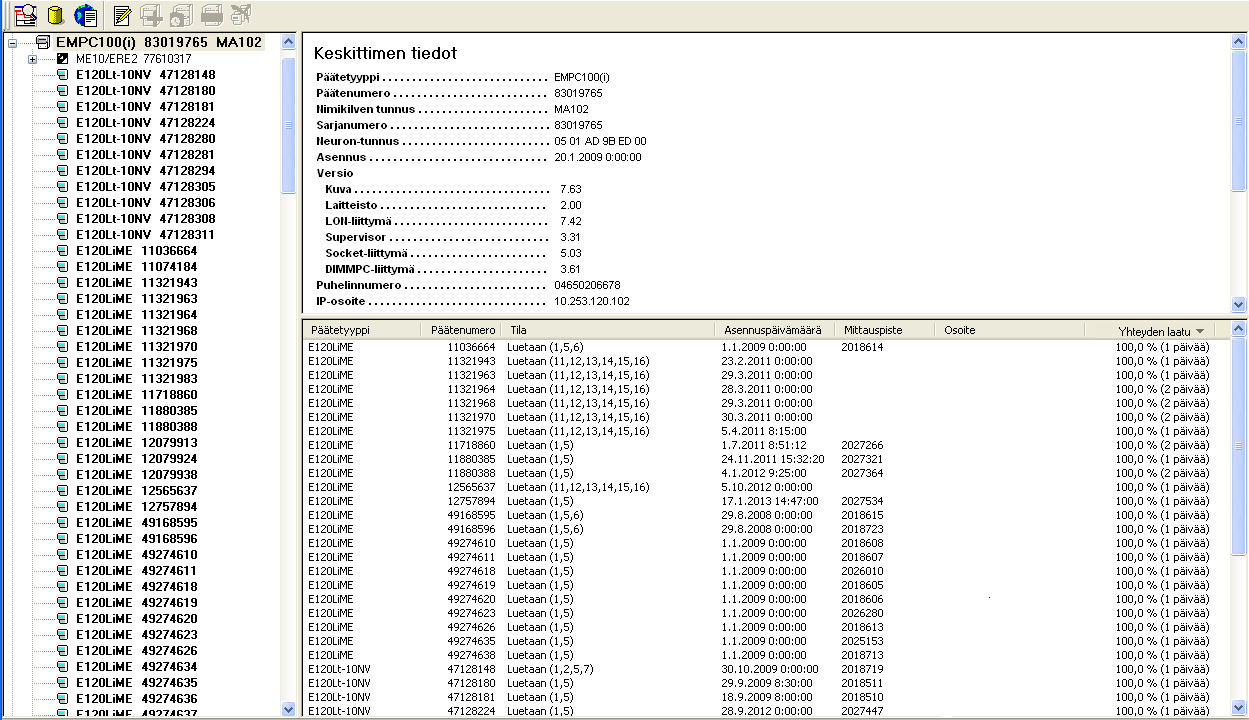The width and height of the screenshot is (1249, 720).
Task: Click Puhelinnumero value 04650206678
Action: tap(587, 285)
